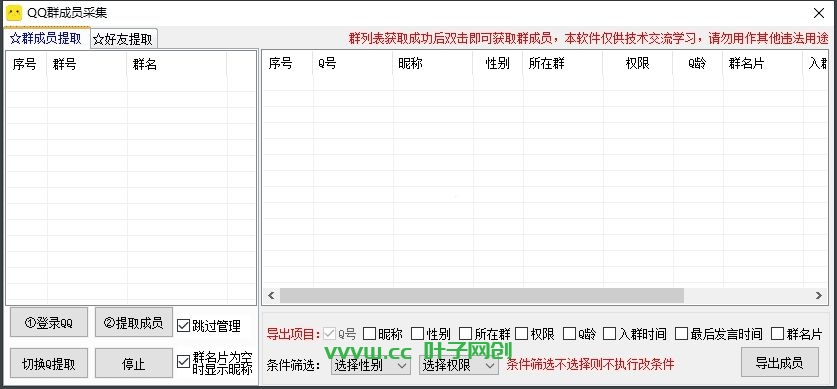This screenshot has height=389, width=837.
Task: Click Q龄 column header in member table
Action: click(x=698, y=63)
